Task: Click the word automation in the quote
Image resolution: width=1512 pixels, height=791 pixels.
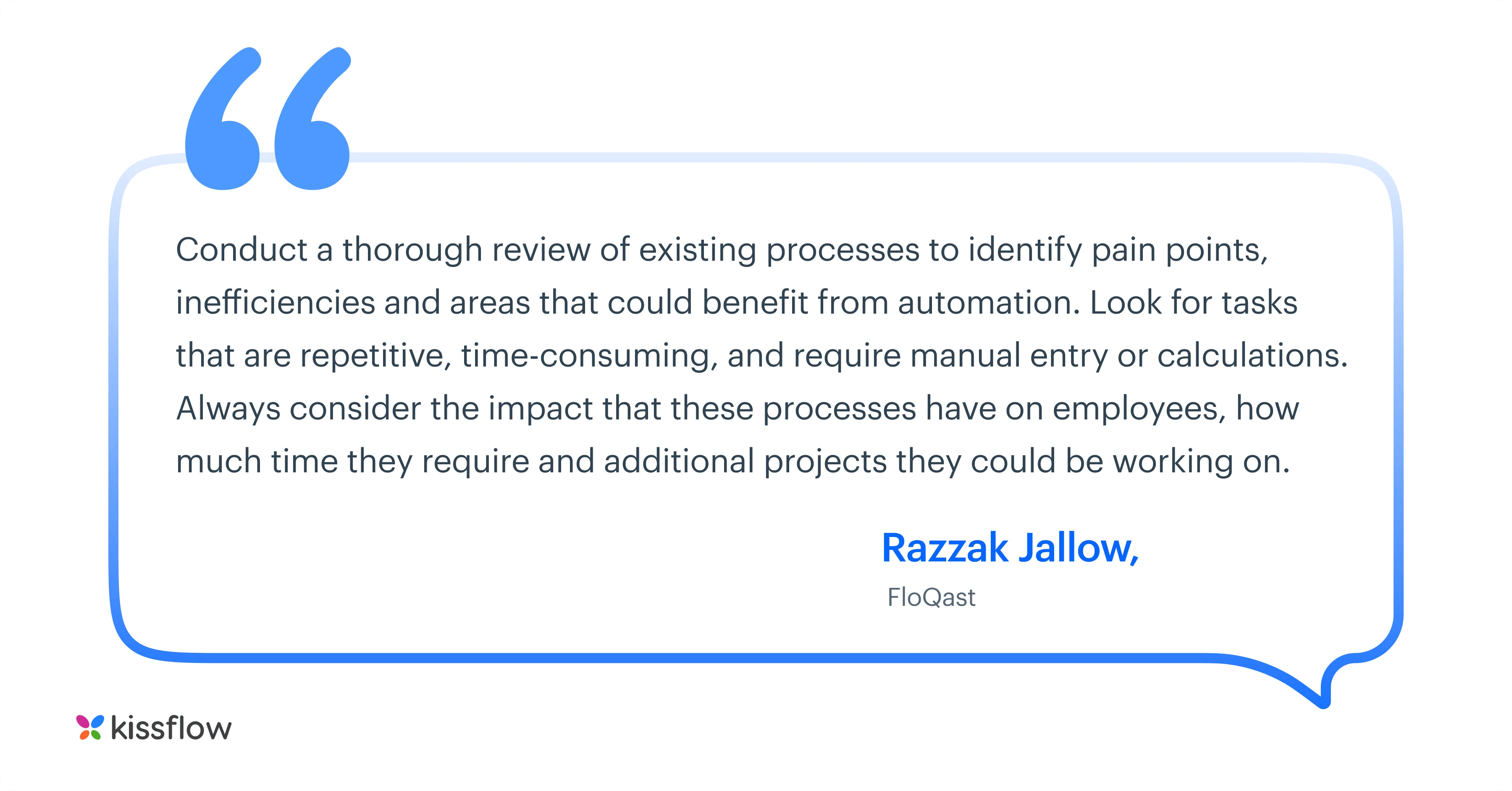Action: (988, 303)
